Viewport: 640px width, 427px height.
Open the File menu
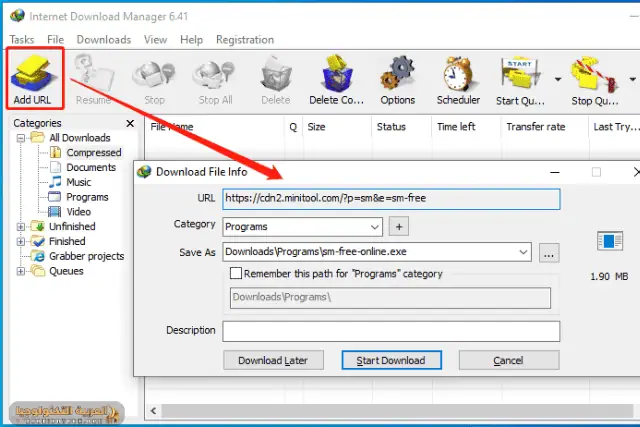pyautogui.click(x=55, y=40)
